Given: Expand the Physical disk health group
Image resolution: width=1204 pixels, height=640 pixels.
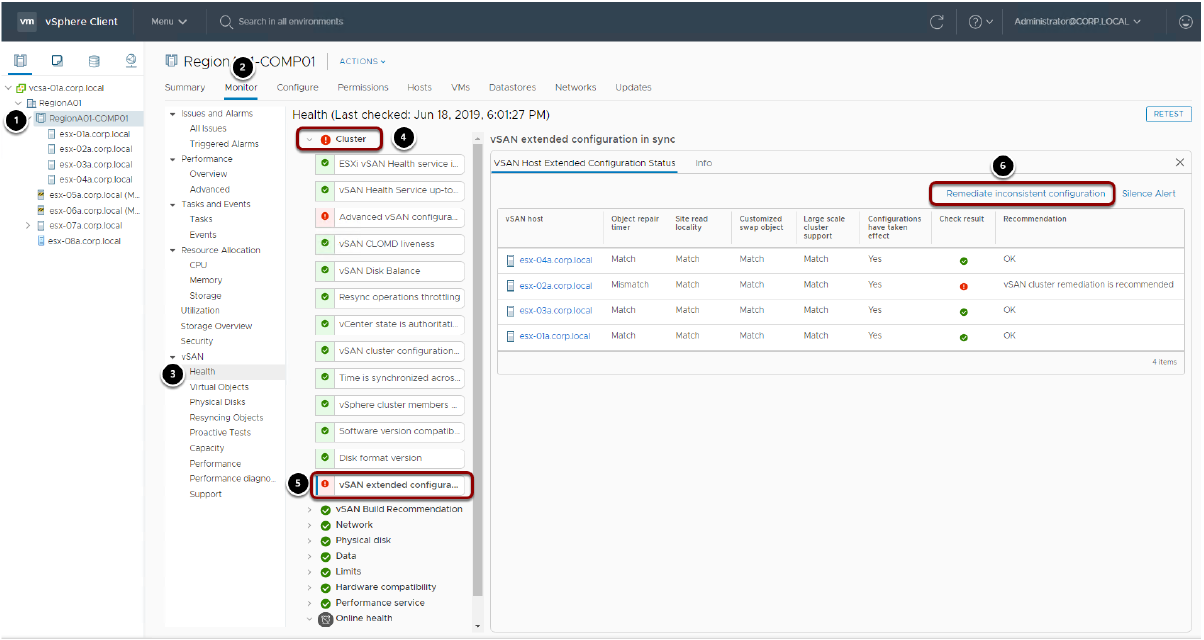Looking at the screenshot, I should point(310,540).
